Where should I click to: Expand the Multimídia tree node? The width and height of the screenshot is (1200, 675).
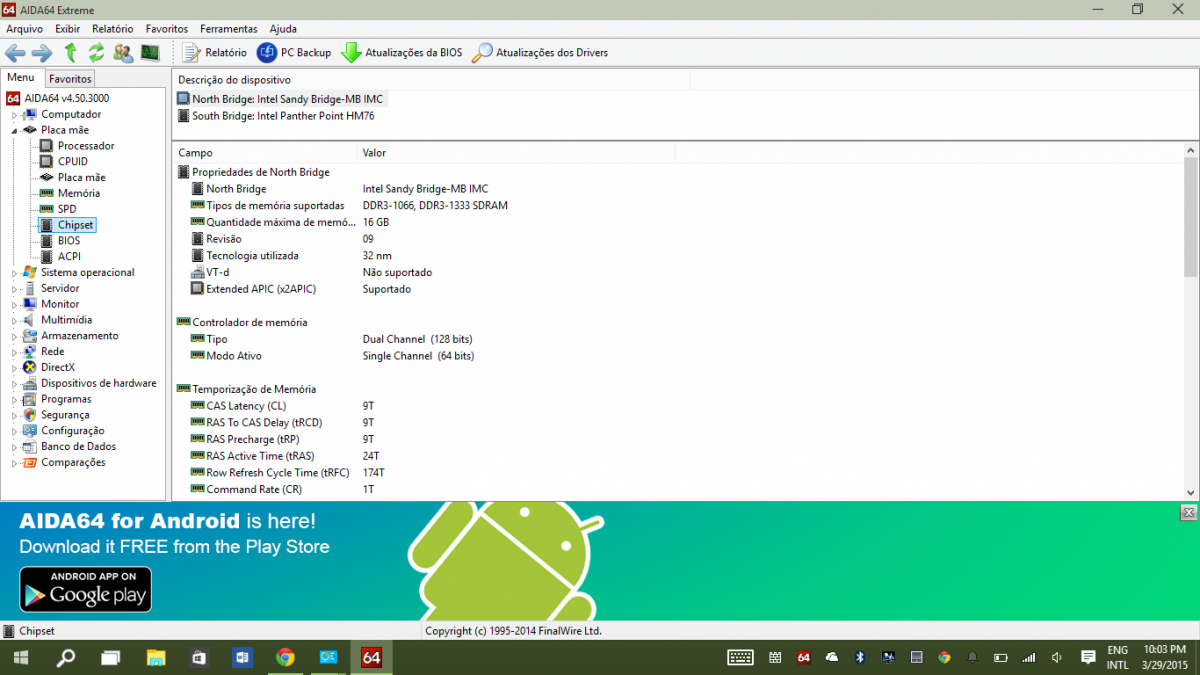pyautogui.click(x=14, y=321)
